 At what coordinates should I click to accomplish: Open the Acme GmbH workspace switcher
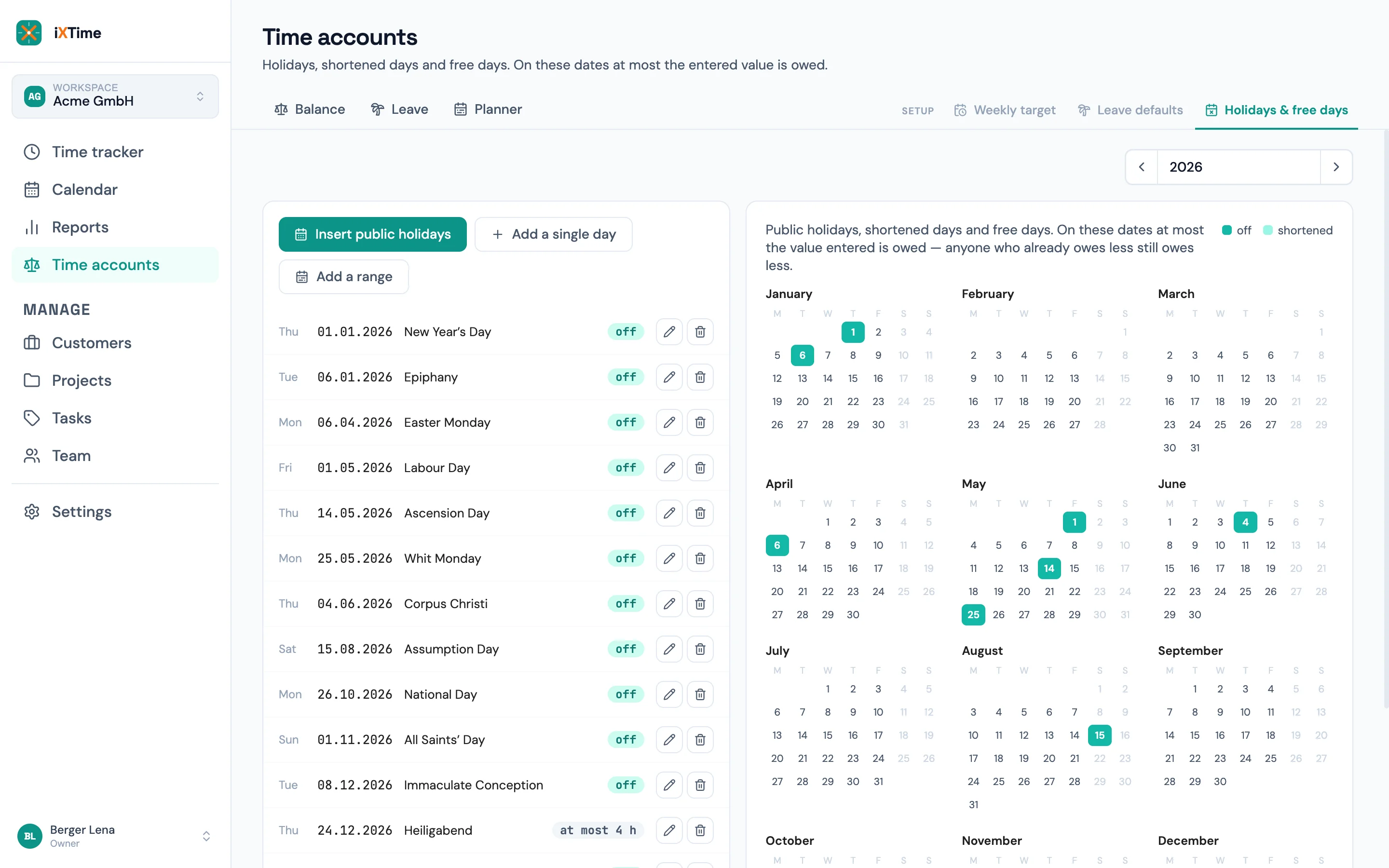(115, 96)
